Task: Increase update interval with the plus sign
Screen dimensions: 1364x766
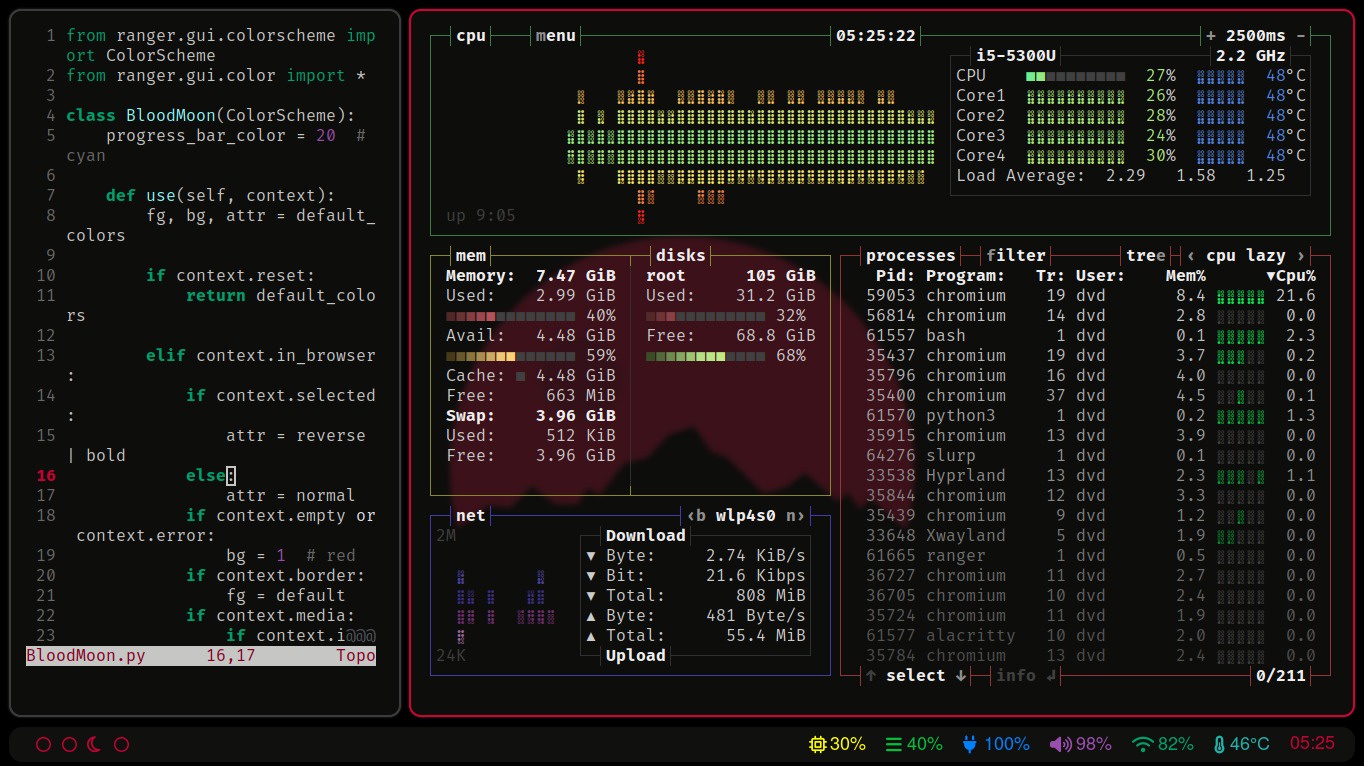Action: click(1211, 35)
